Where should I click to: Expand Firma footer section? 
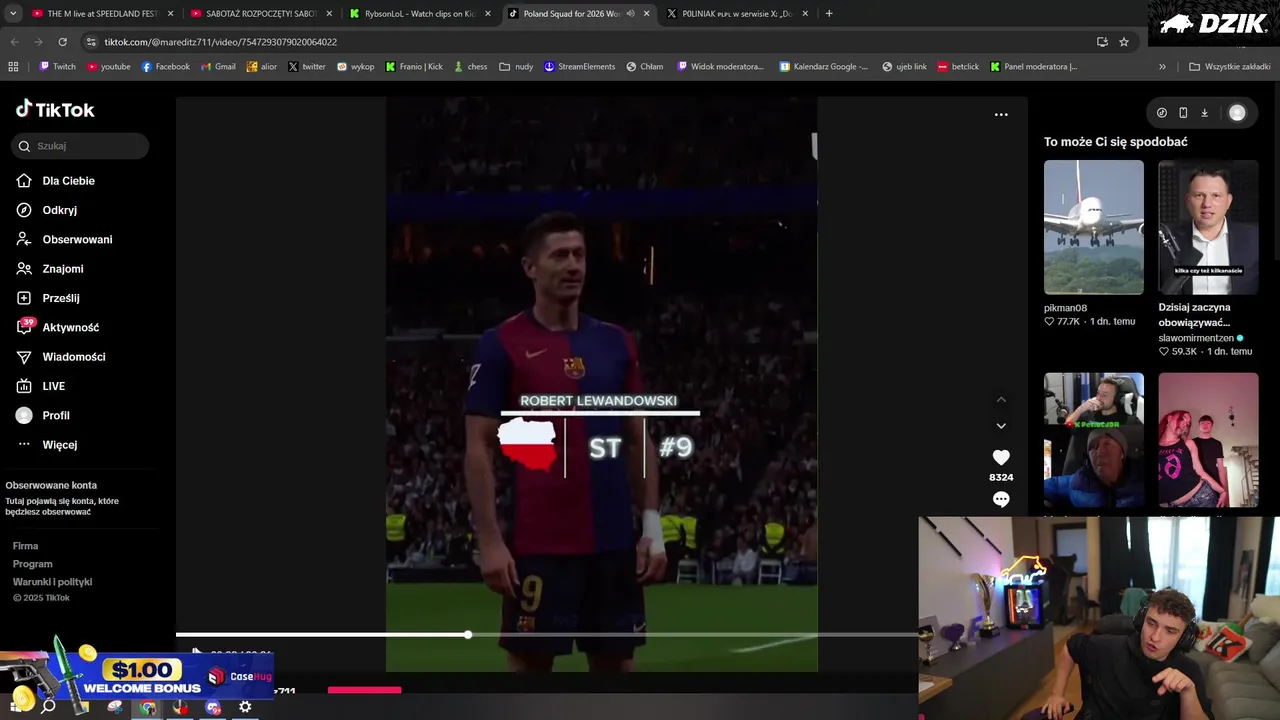(x=26, y=546)
